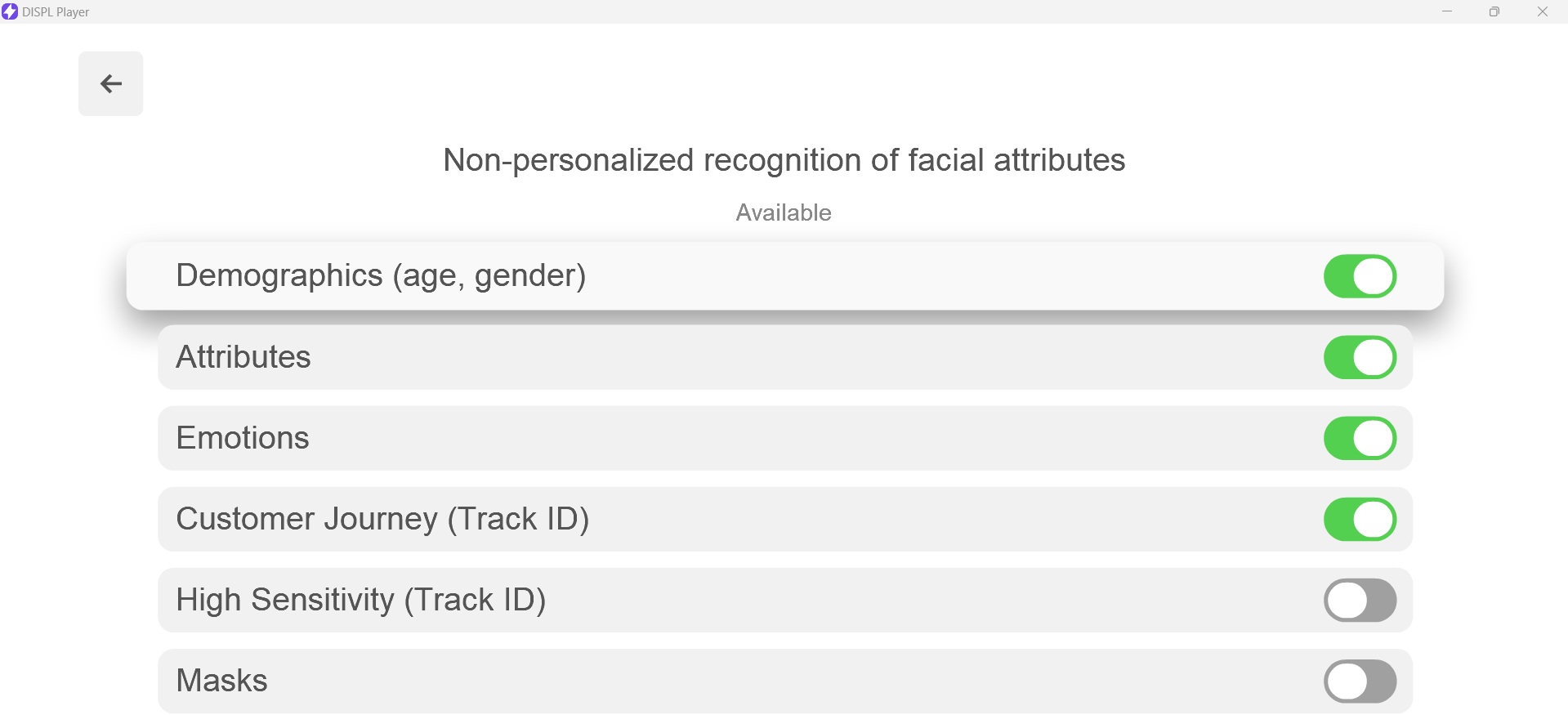Viewport: 1568px width, 715px height.
Task: Go back using the left arrow button
Action: (x=110, y=83)
